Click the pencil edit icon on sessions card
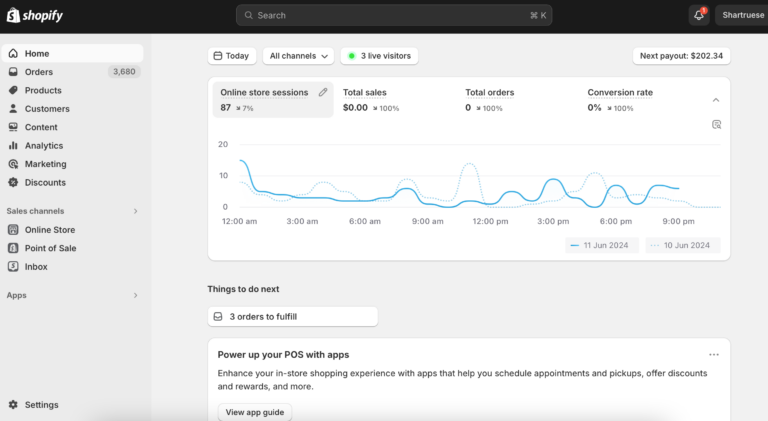 [323, 92]
